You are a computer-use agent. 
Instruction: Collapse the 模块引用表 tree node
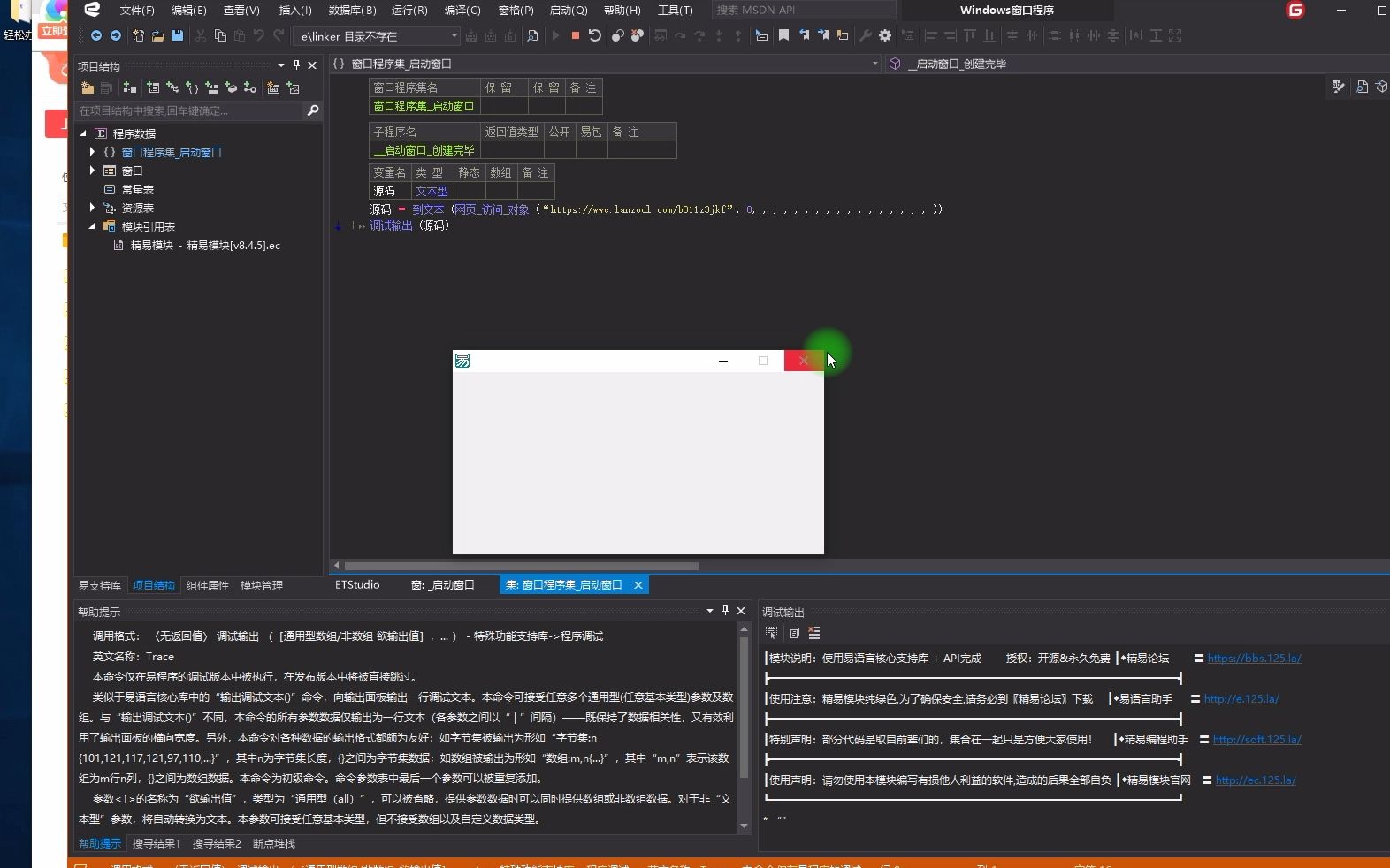(92, 226)
